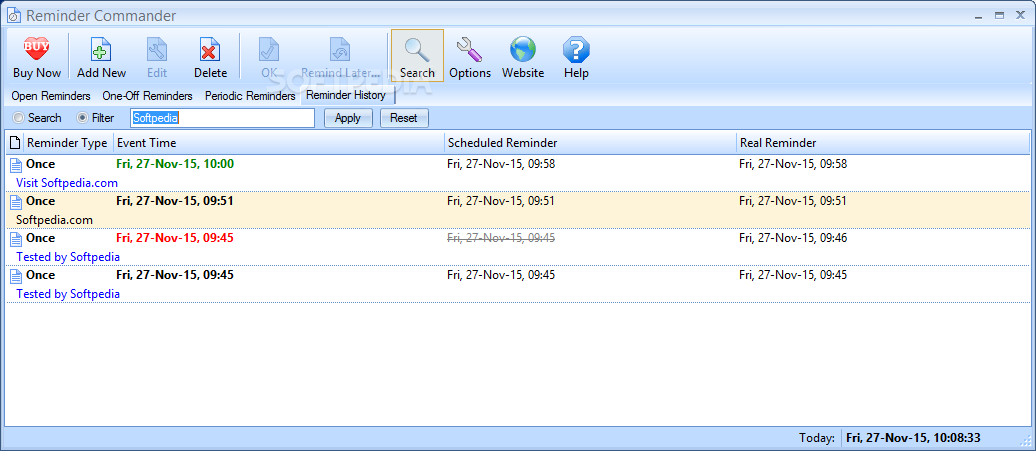1036x451 pixels.
Task: Click real reminder Fri, 27-Nov-15, 09:46
Action: [x=793, y=238]
